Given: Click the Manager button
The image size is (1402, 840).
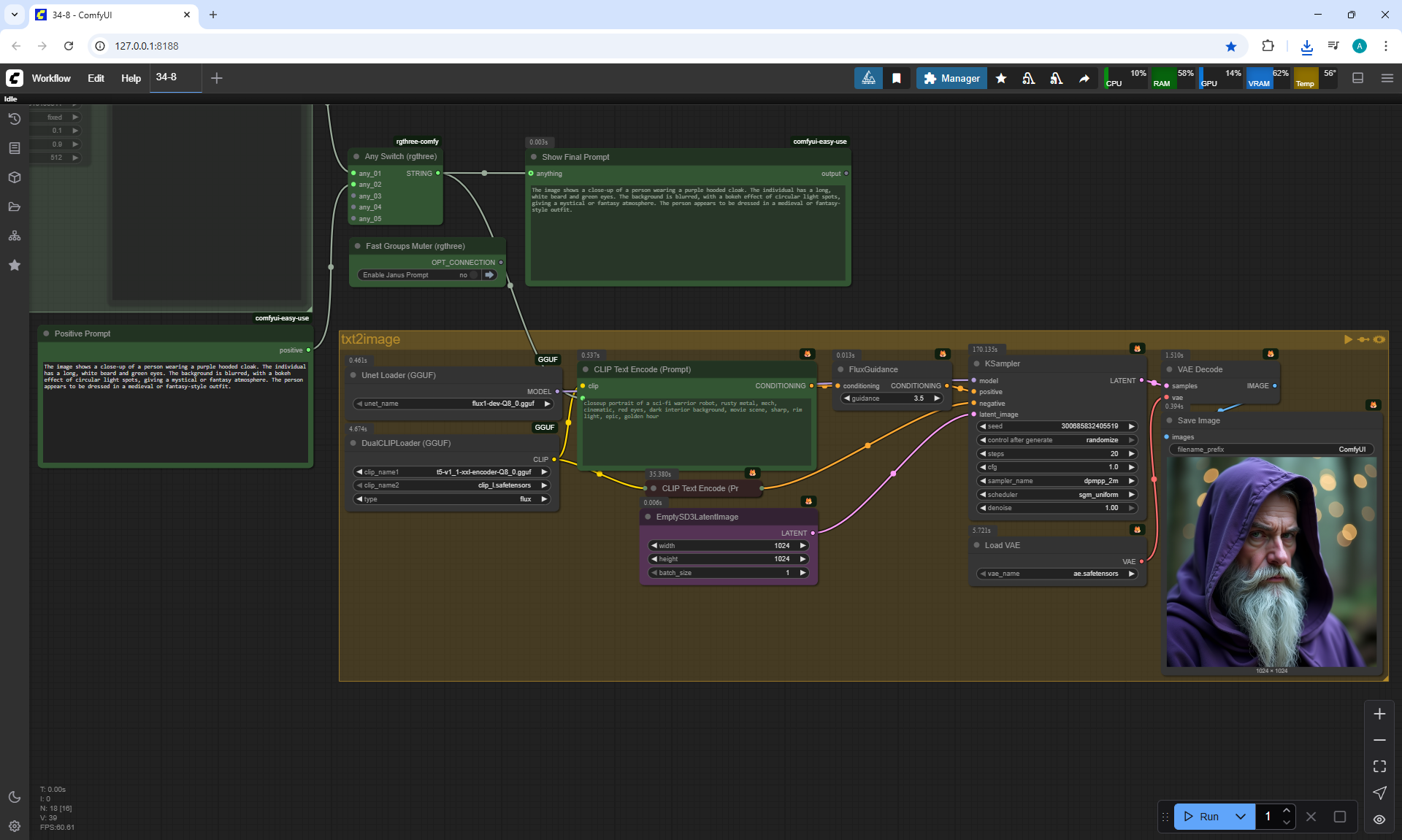Looking at the screenshot, I should (x=951, y=78).
